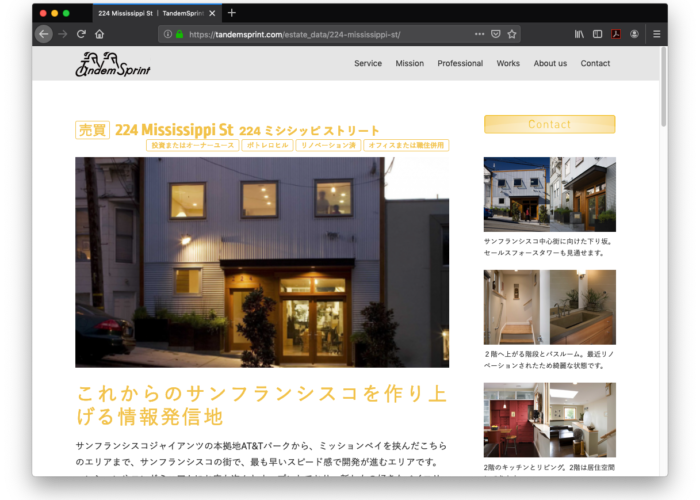Open the browser home page
700x500 pixels.
pos(100,34)
